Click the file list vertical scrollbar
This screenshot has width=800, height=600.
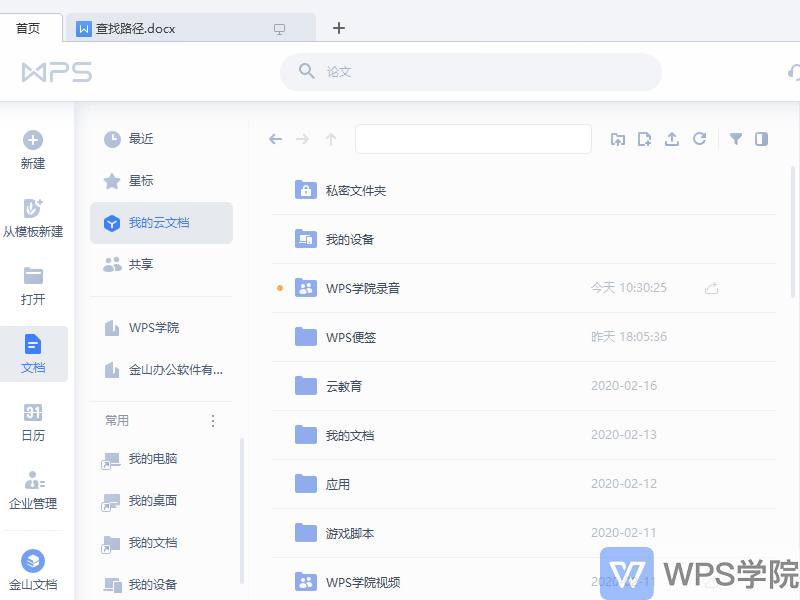pos(792,232)
